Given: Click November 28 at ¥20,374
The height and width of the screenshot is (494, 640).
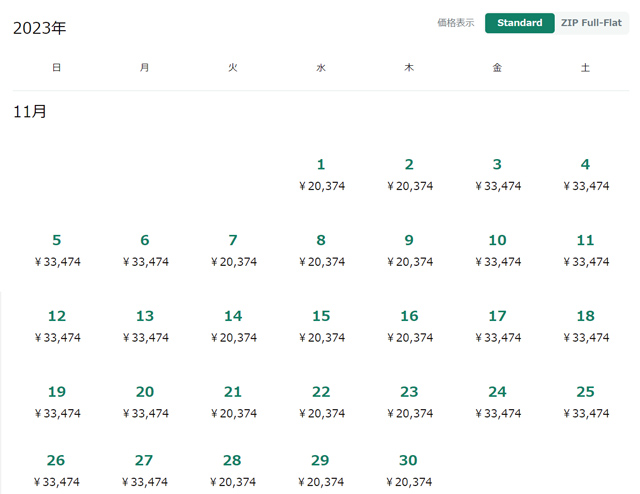Looking at the screenshot, I should [233, 470].
